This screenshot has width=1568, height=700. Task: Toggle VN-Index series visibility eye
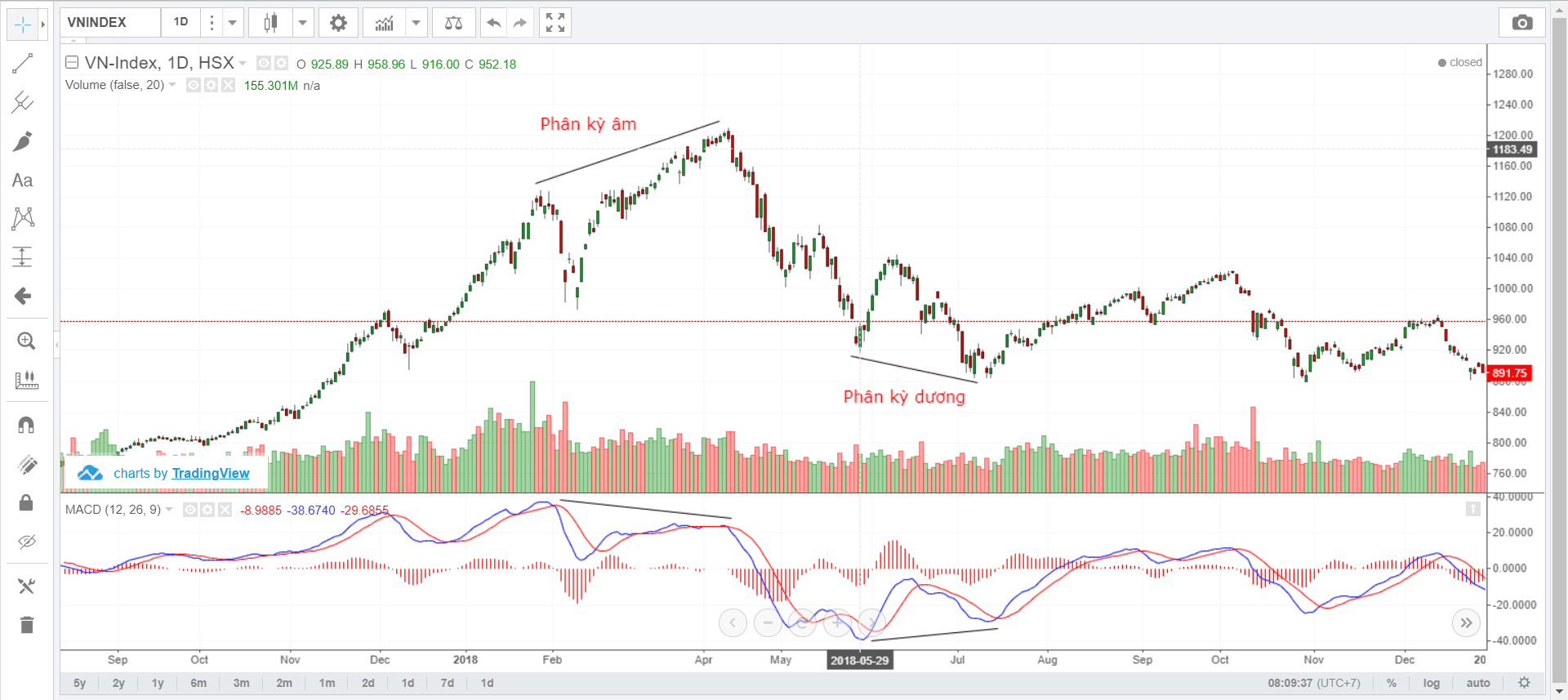(264, 63)
